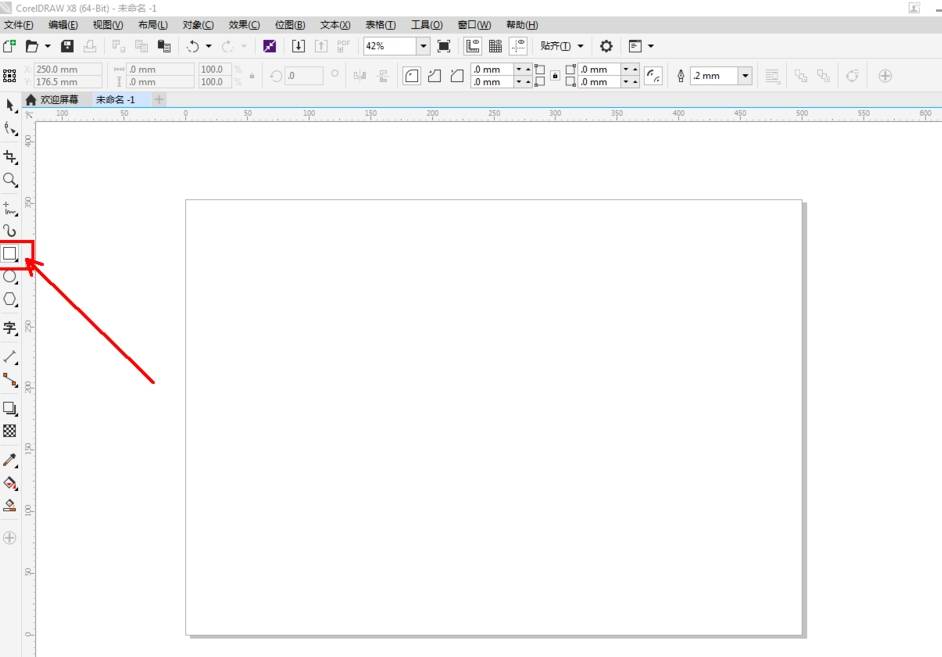
Task: Select the Eyedropper tool
Action: pyautogui.click(x=11, y=460)
